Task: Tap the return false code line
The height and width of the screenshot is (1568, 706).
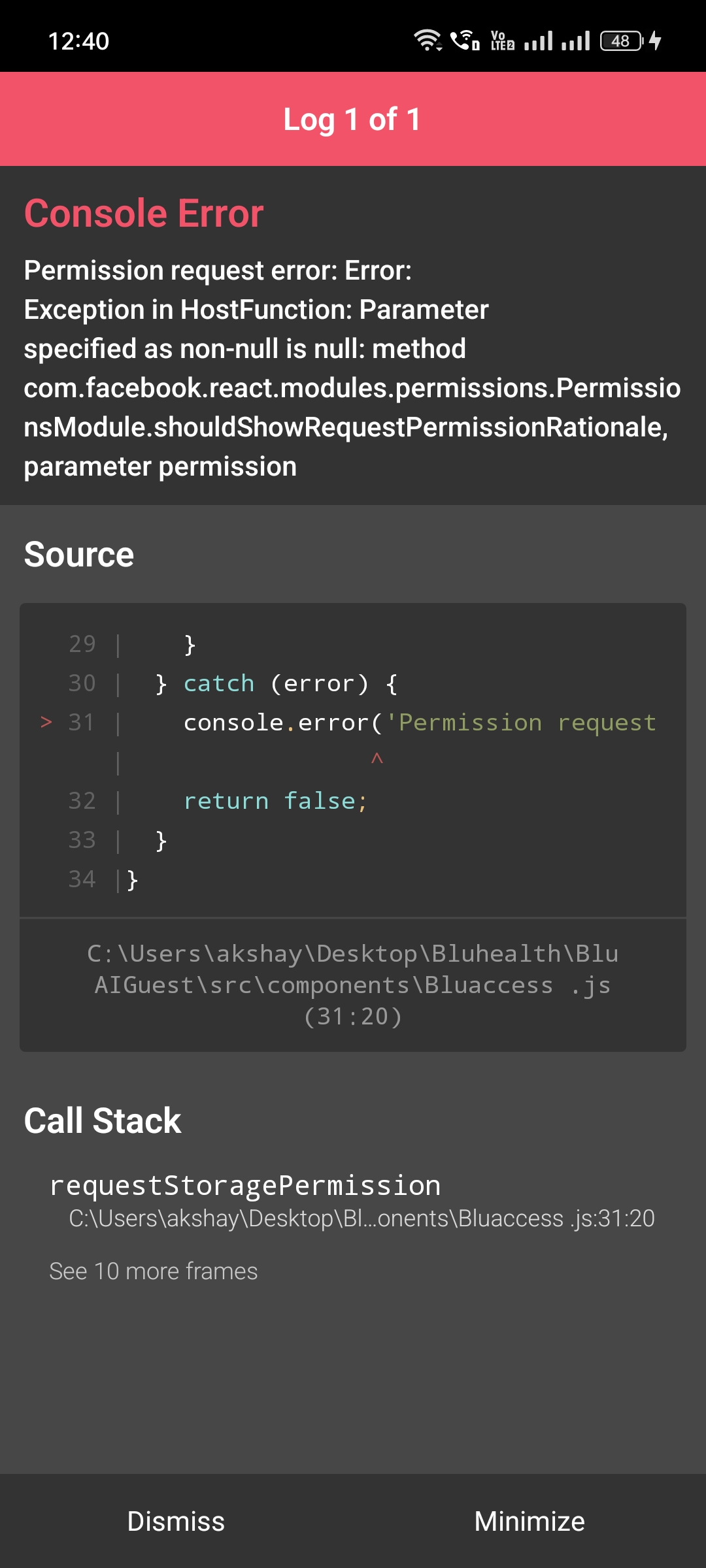Action: pos(275,801)
